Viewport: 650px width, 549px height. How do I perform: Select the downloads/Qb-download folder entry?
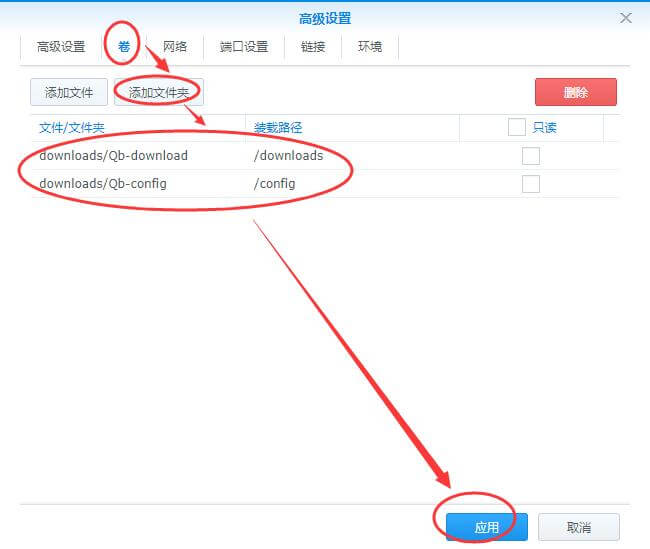pyautogui.click(x=113, y=156)
